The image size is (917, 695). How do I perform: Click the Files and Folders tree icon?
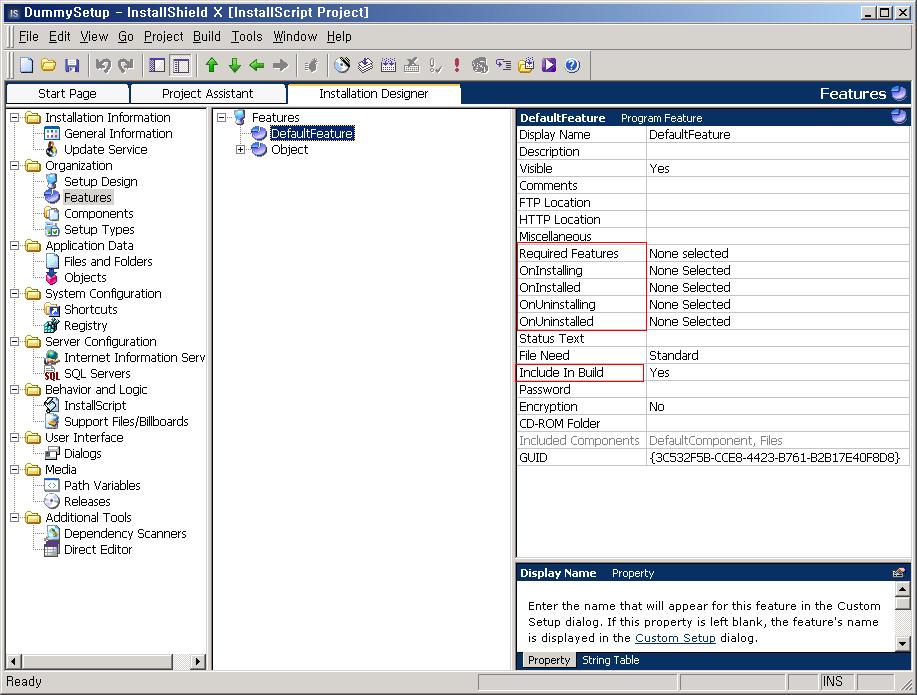click(52, 262)
